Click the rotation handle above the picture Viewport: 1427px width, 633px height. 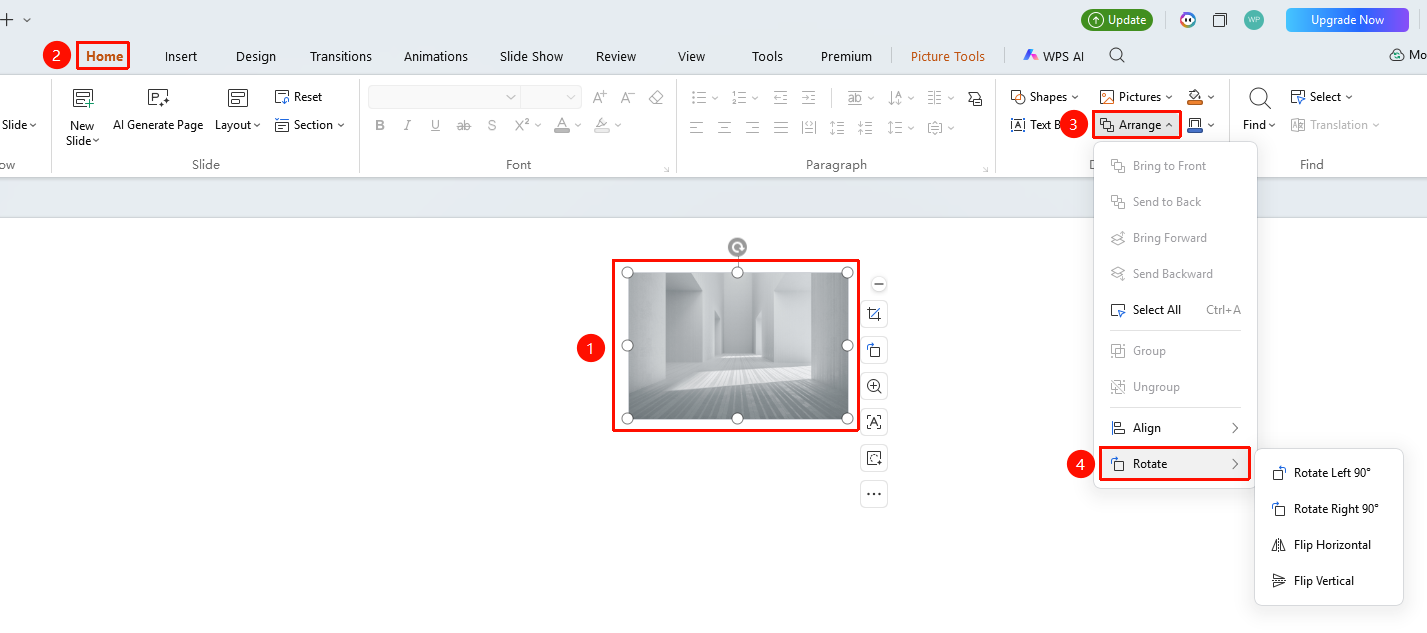(737, 247)
